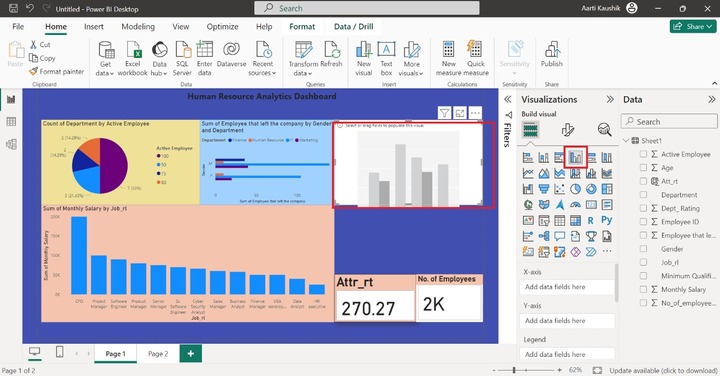Open the Data / Drill ribbon tab

coord(353,27)
